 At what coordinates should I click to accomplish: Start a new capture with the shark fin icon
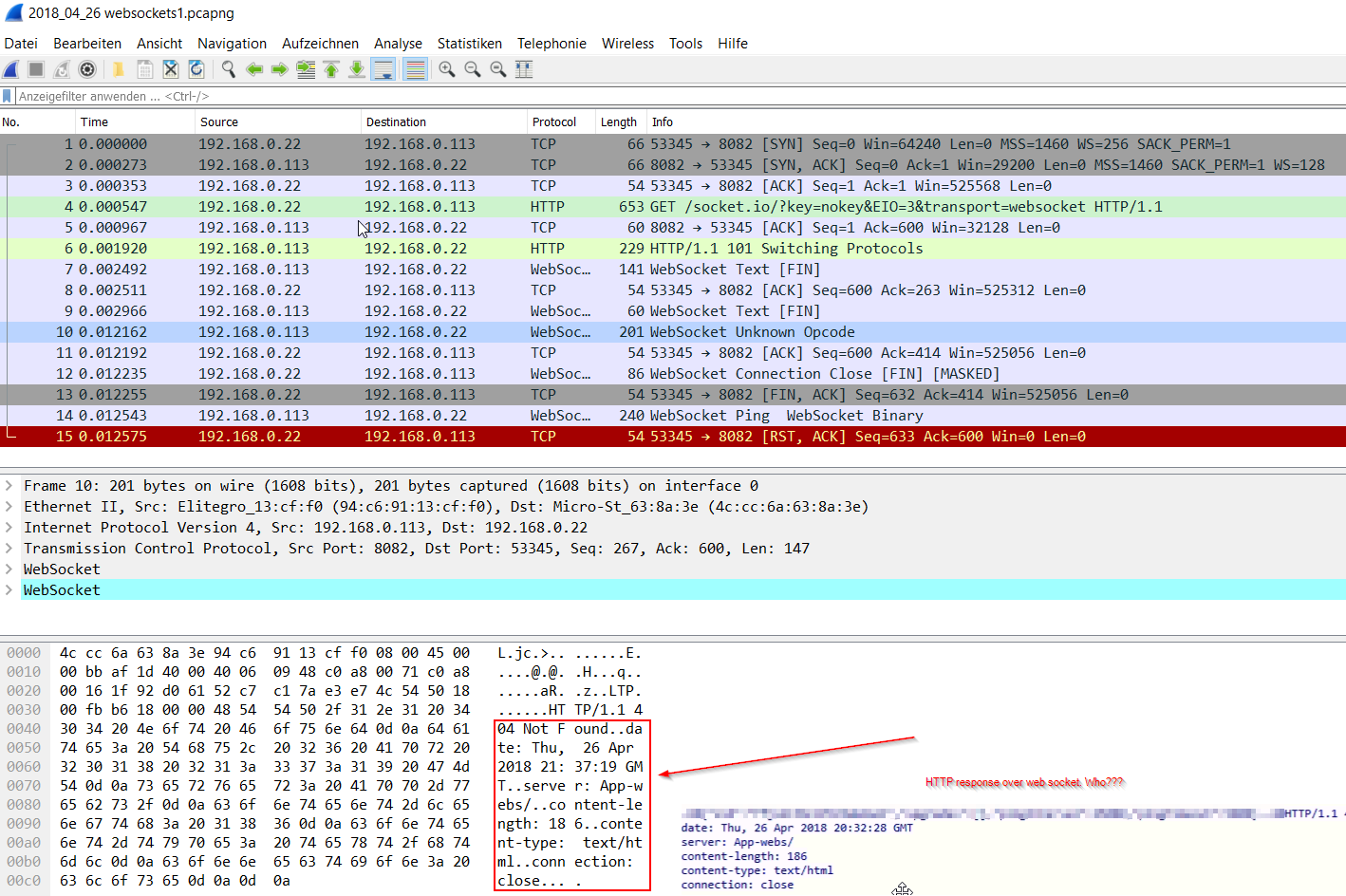(x=11, y=69)
